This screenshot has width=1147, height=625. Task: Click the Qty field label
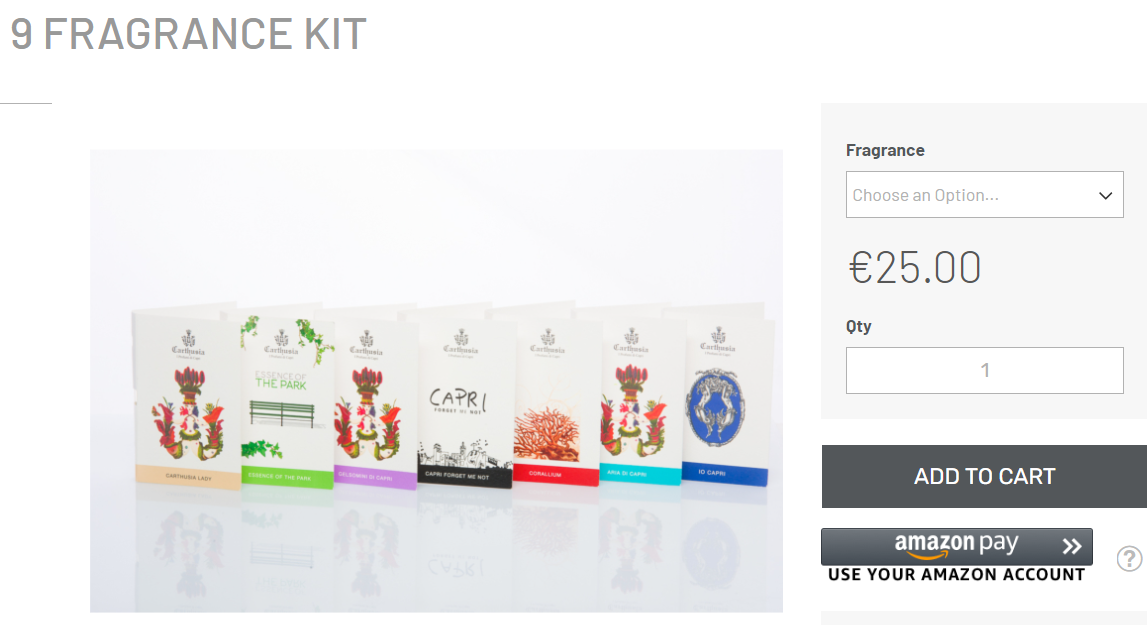[x=859, y=326]
